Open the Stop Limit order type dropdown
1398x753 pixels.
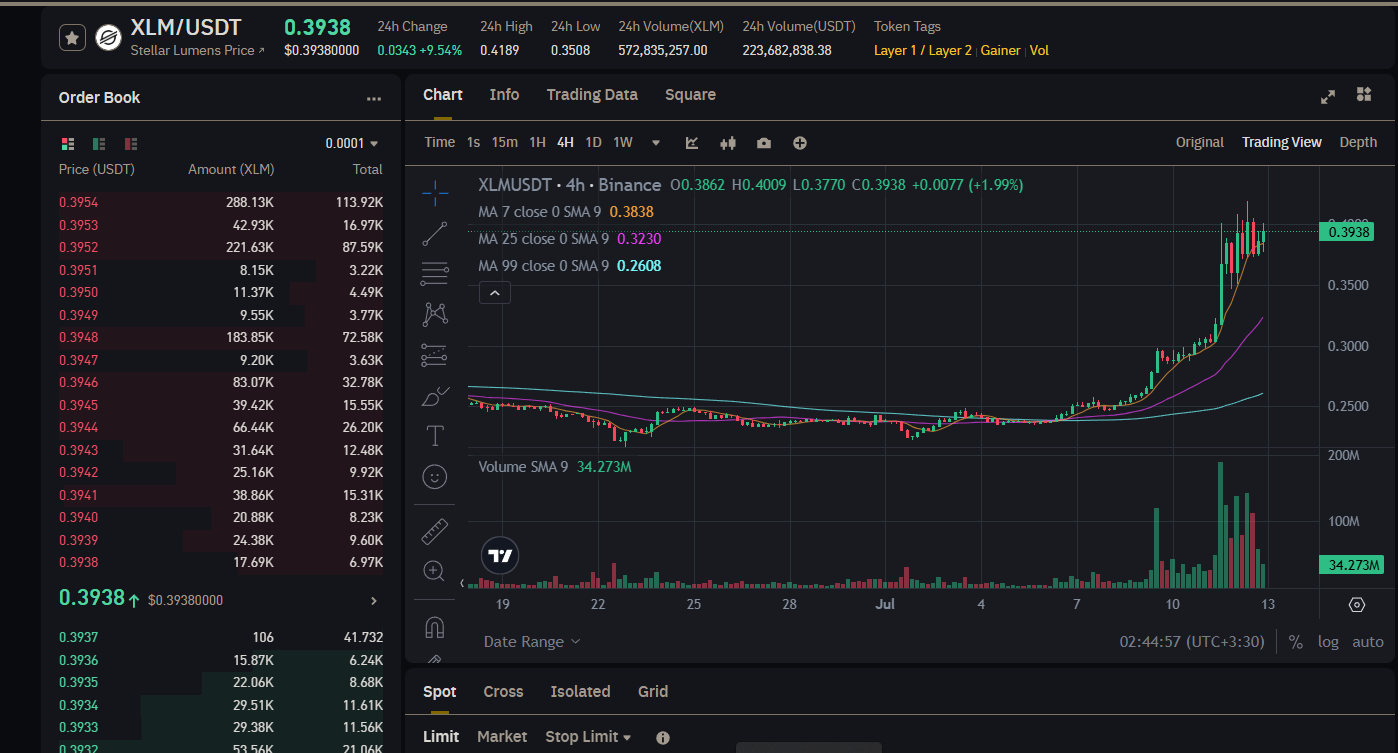[x=588, y=737]
